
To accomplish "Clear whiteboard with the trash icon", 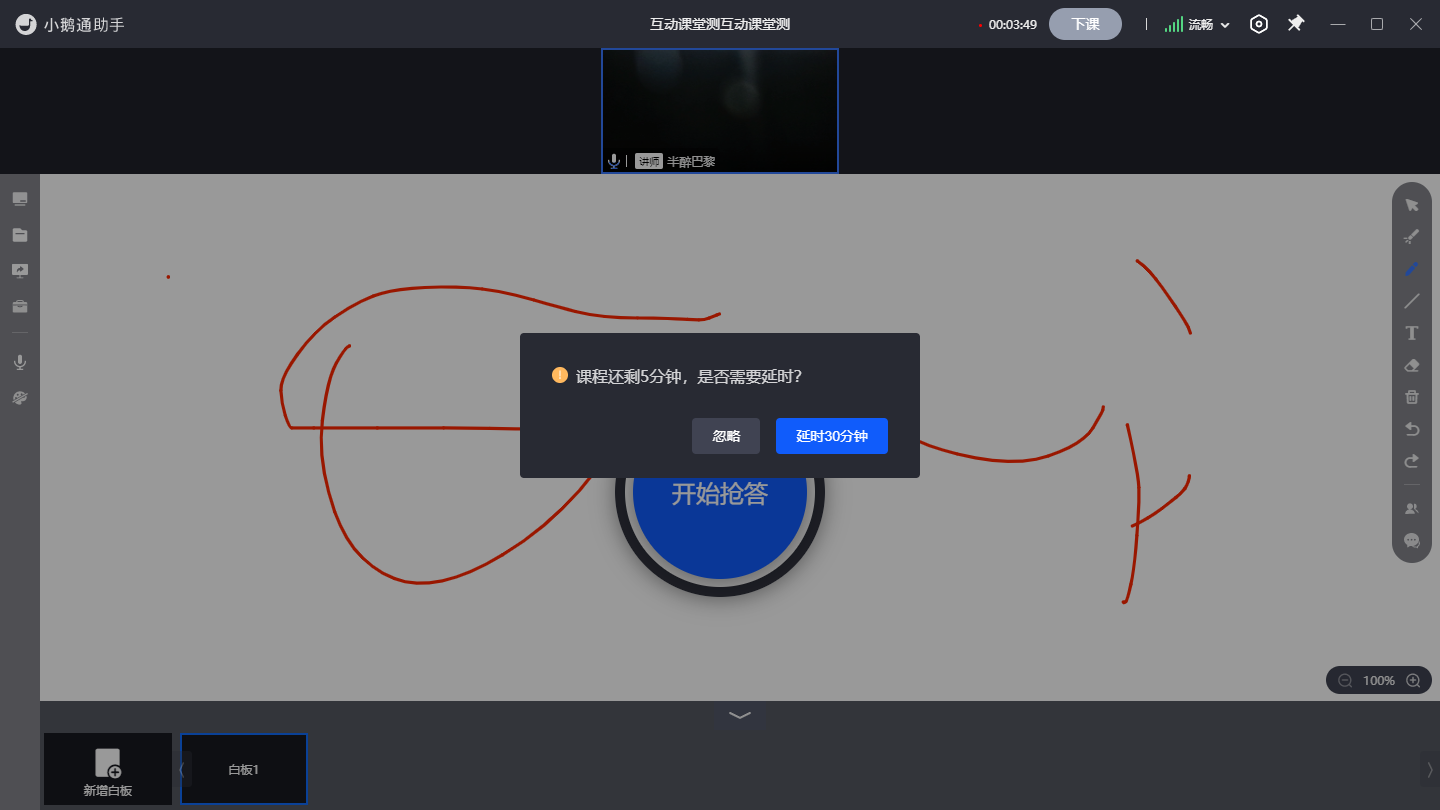I will pyautogui.click(x=1412, y=397).
